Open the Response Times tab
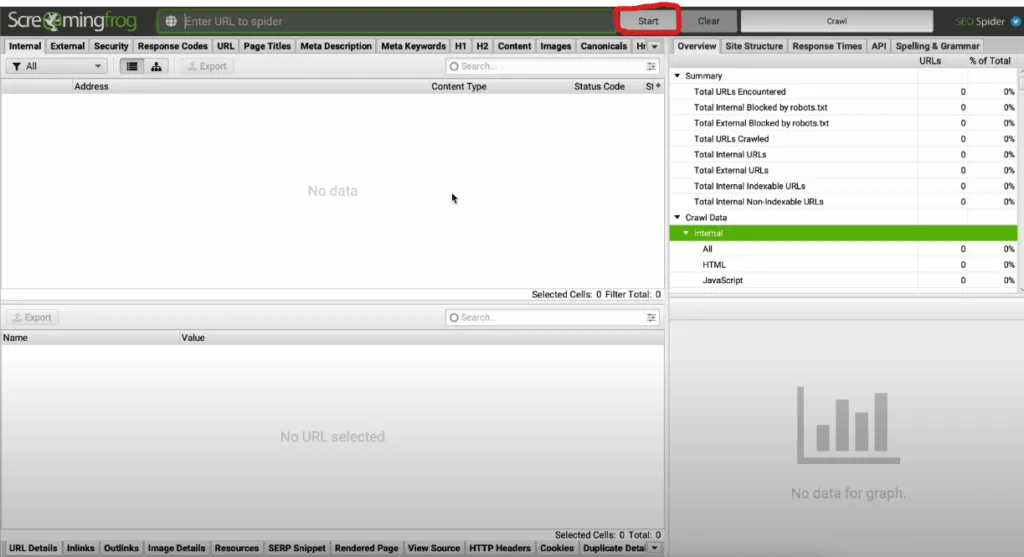The width and height of the screenshot is (1024, 557). [x=827, y=46]
